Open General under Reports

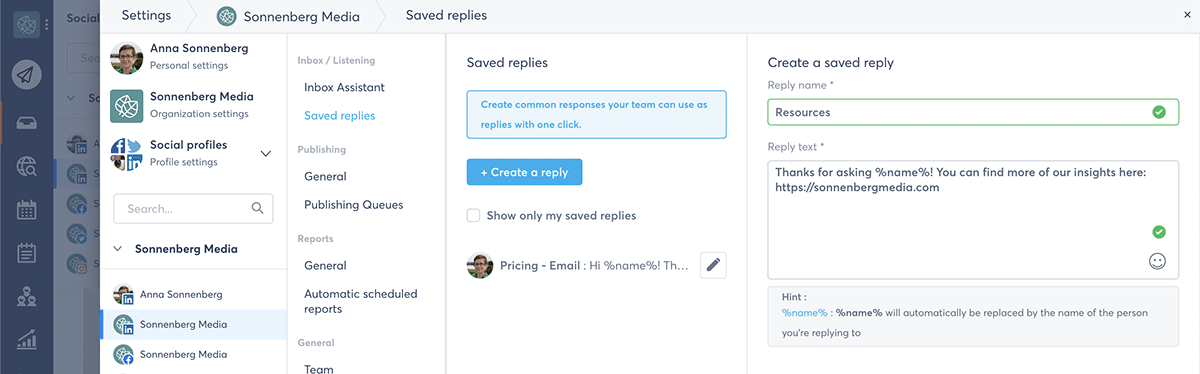coord(325,266)
